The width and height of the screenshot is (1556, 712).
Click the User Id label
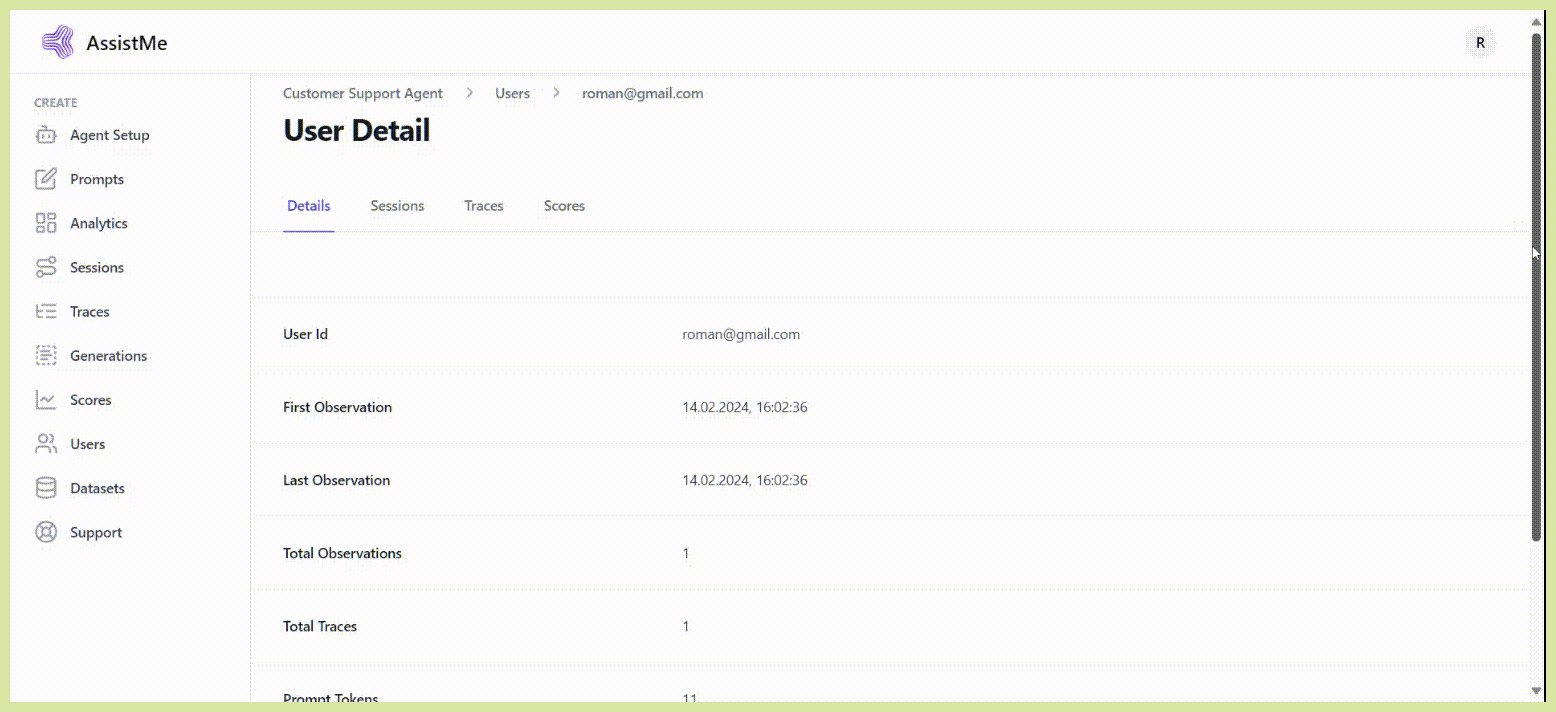[x=305, y=334]
